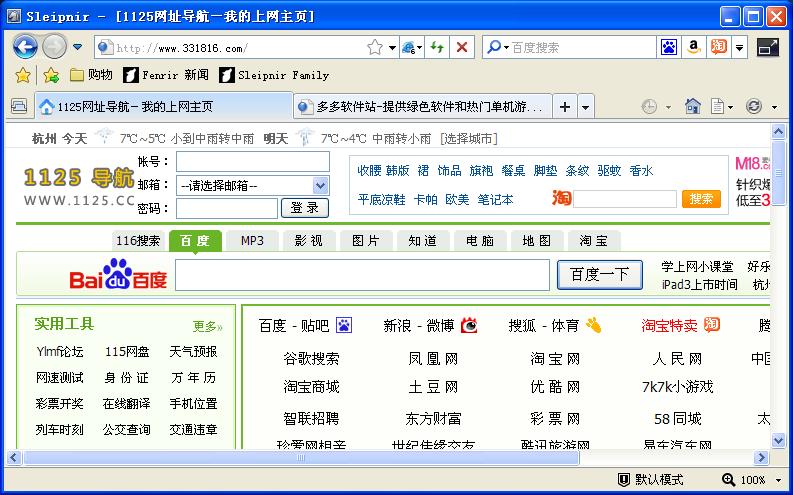This screenshot has width=793, height=495.
Task: Open the Sleipnir Family bookmark
Action: [274, 75]
